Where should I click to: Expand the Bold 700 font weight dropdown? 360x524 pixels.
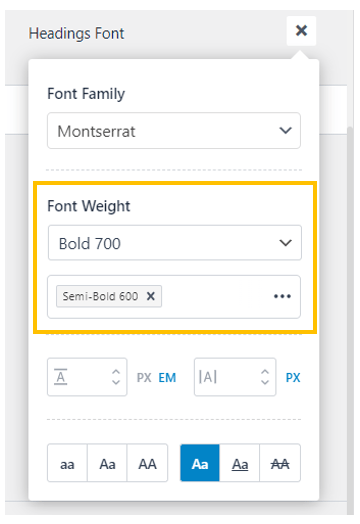[175, 243]
